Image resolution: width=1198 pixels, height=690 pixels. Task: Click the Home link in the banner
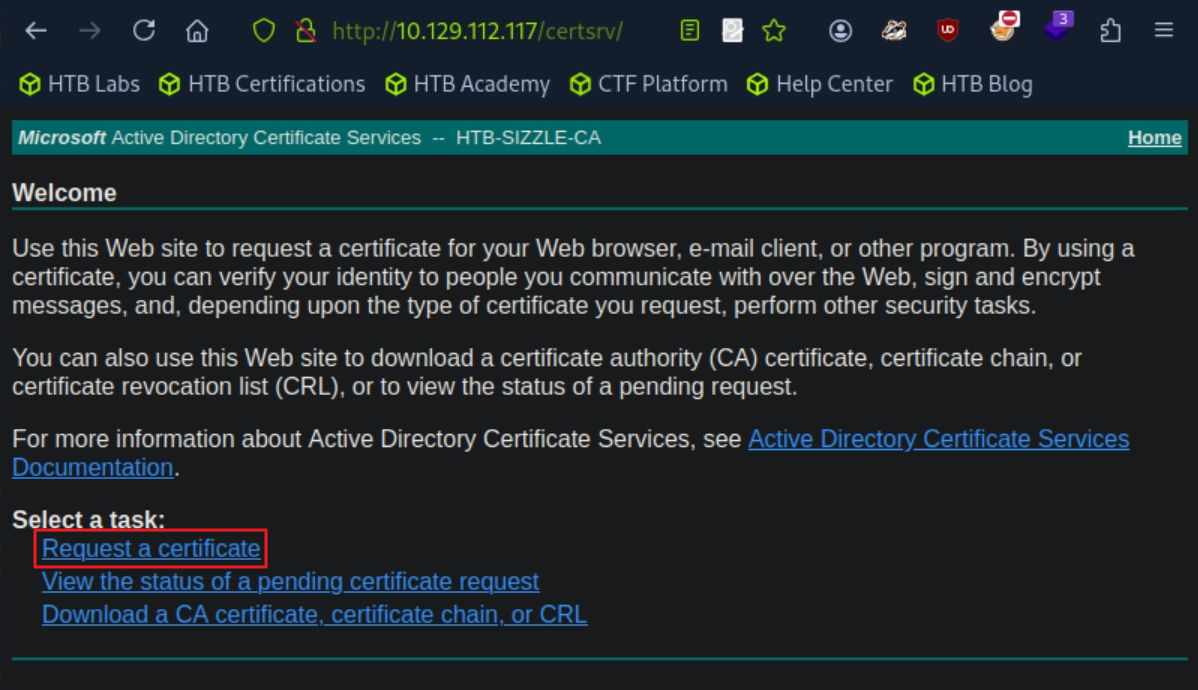click(1154, 138)
